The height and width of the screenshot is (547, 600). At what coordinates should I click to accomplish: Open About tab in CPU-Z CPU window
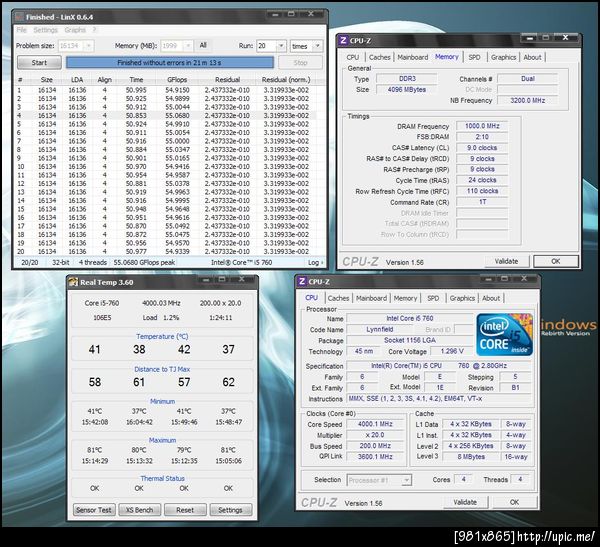click(x=491, y=298)
